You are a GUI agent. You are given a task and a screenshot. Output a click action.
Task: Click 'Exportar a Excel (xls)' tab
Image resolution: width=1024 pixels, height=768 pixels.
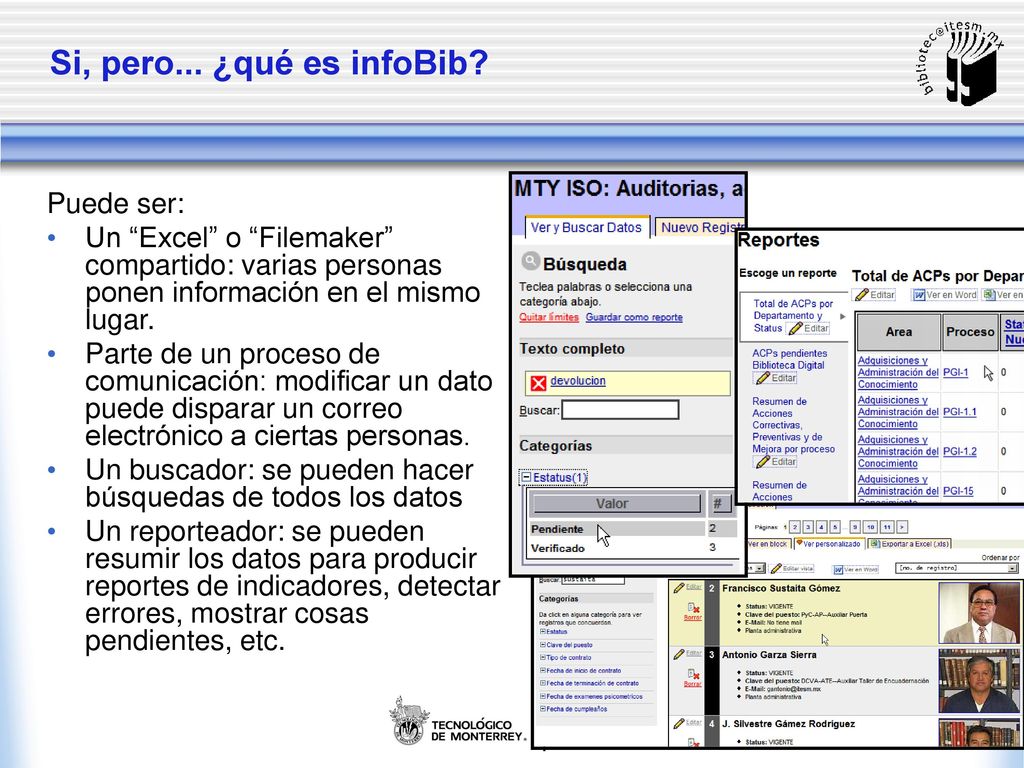click(909, 544)
